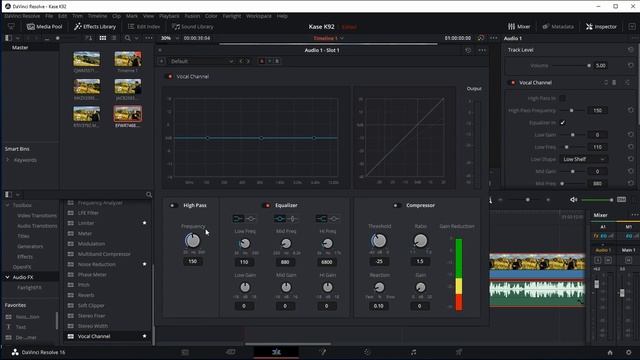Switch media pool to list view
The height and width of the screenshot is (360, 640).
[114, 38]
